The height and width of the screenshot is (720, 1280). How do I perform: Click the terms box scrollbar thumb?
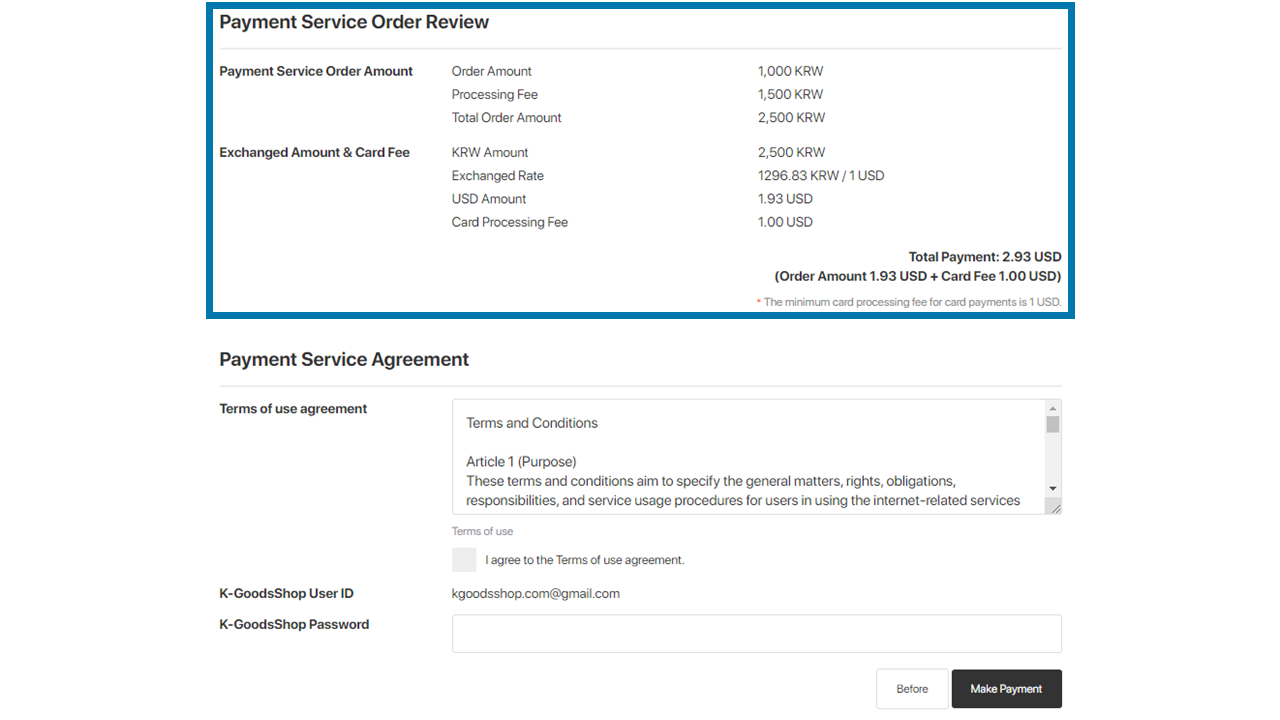coord(1053,425)
